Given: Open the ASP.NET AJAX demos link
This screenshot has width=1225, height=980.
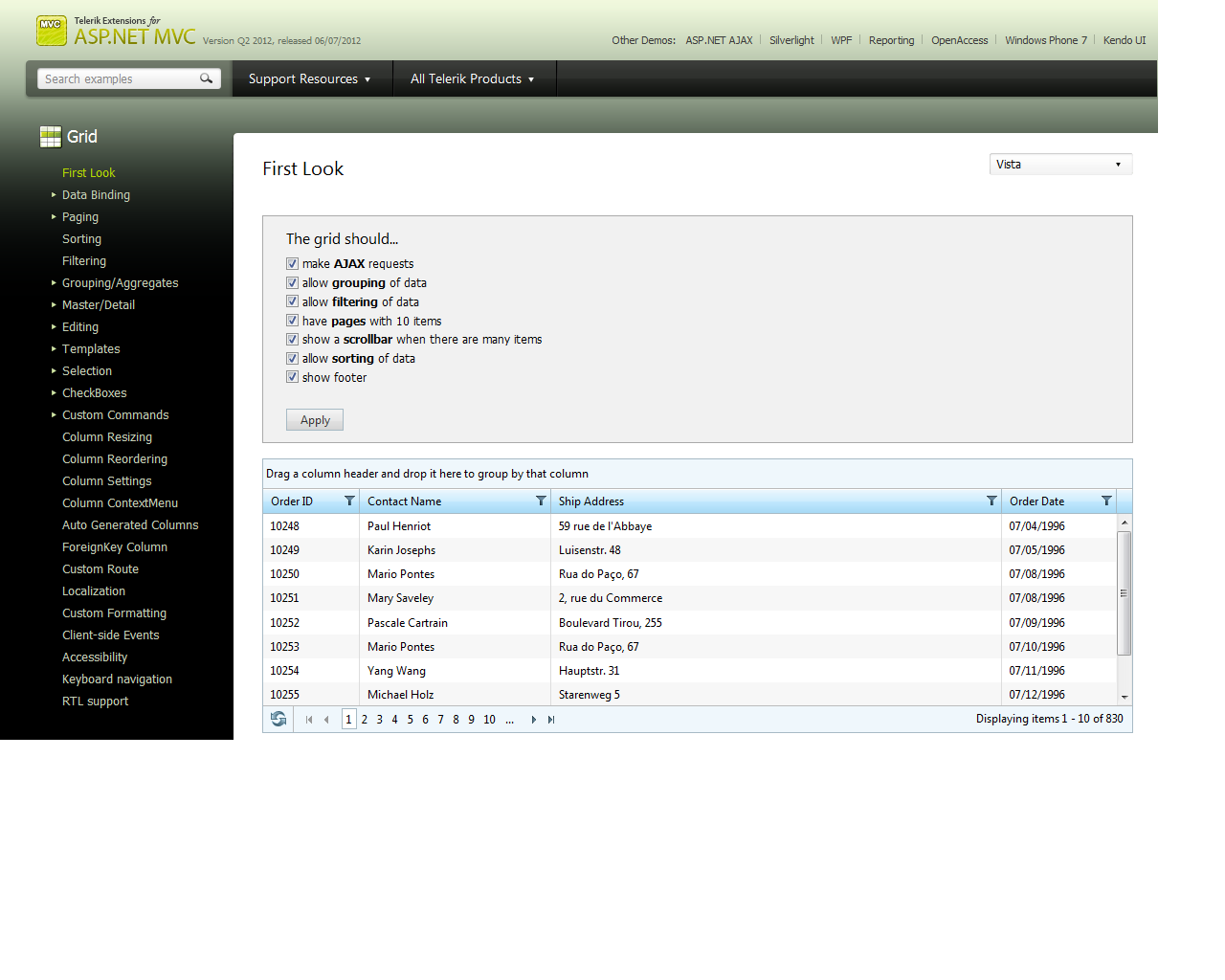Looking at the screenshot, I should point(719,40).
